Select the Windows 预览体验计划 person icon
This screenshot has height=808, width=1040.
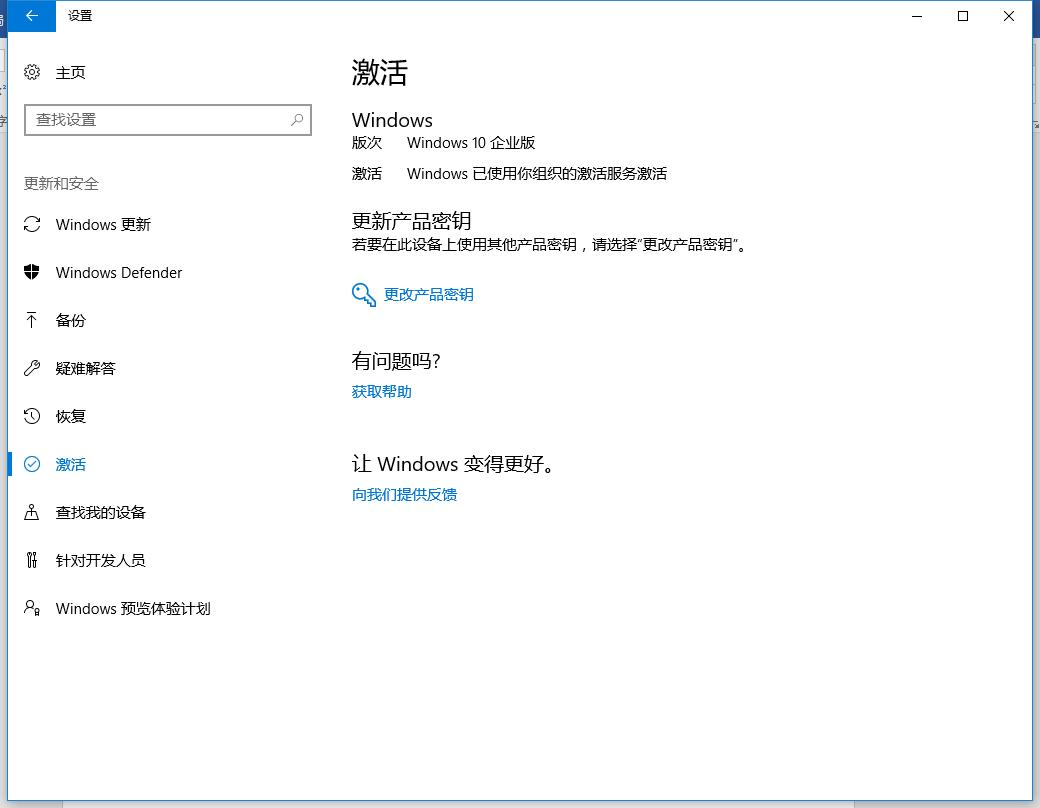coord(31,608)
